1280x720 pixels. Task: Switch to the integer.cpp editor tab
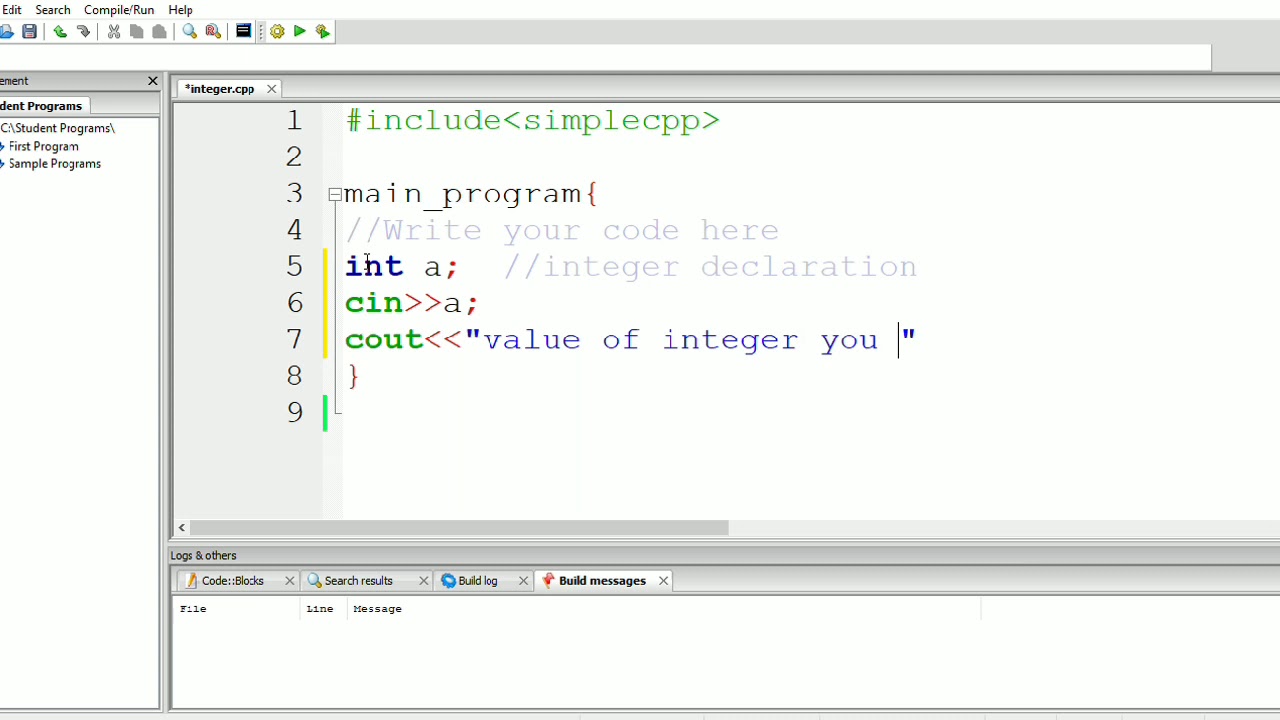click(x=219, y=89)
